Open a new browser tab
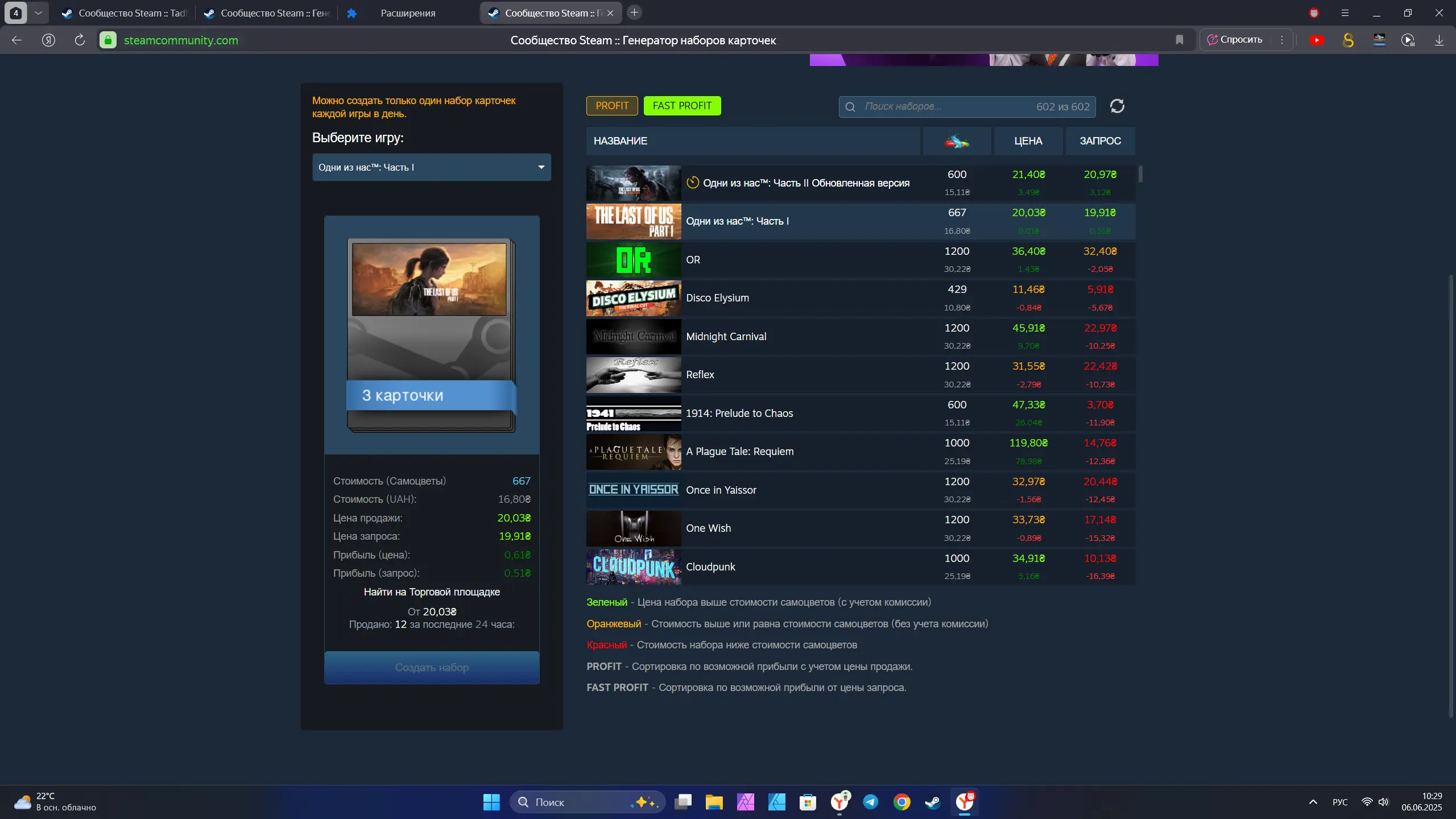The height and width of the screenshot is (819, 1456). 634,13
